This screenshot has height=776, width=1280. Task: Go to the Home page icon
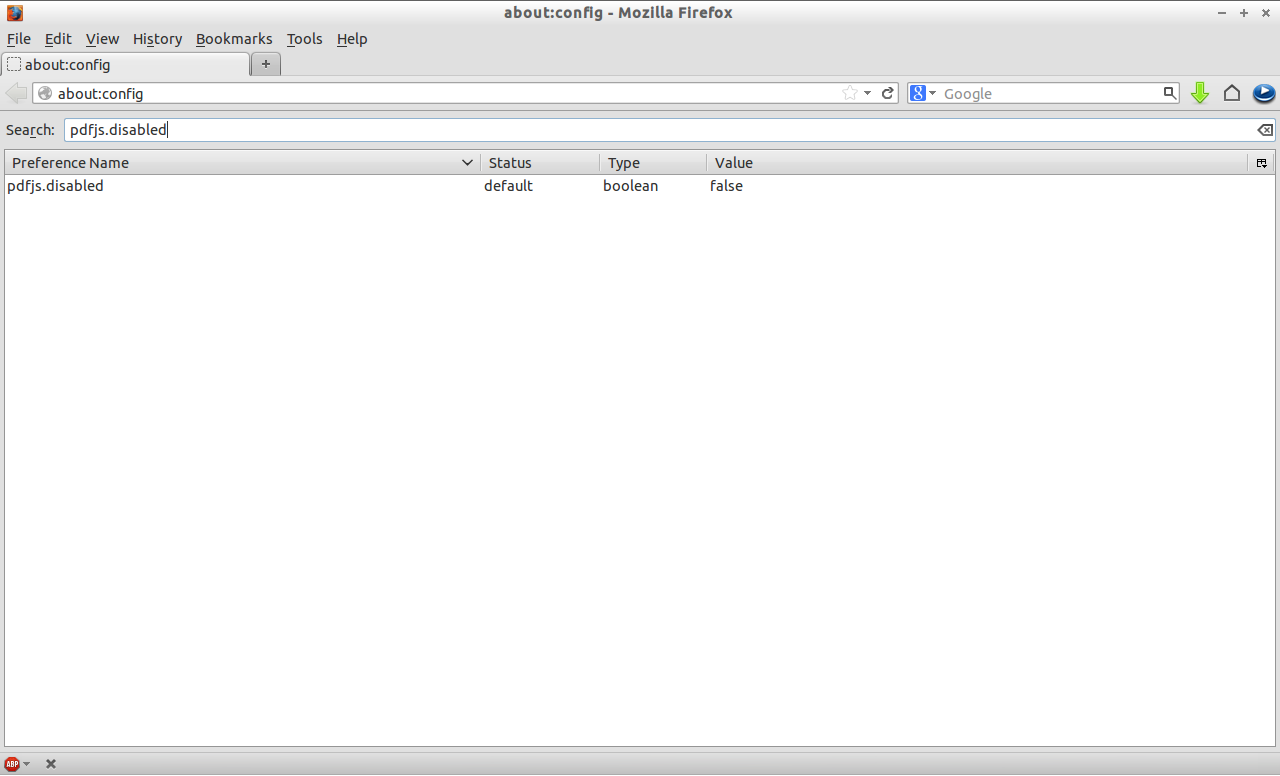point(1232,93)
